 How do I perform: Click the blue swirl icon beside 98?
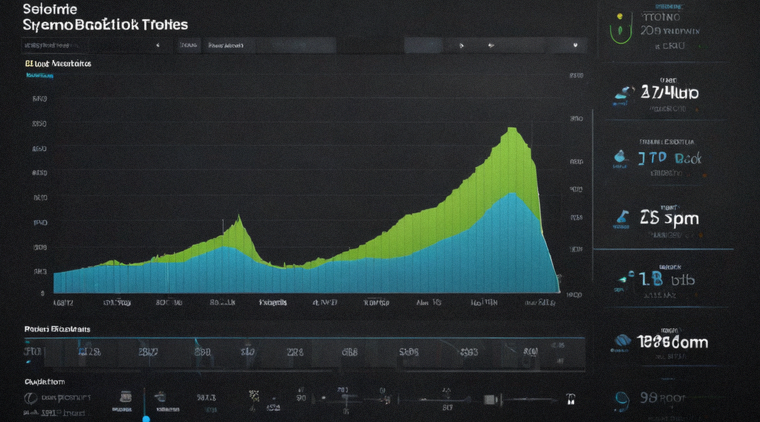click(x=621, y=400)
